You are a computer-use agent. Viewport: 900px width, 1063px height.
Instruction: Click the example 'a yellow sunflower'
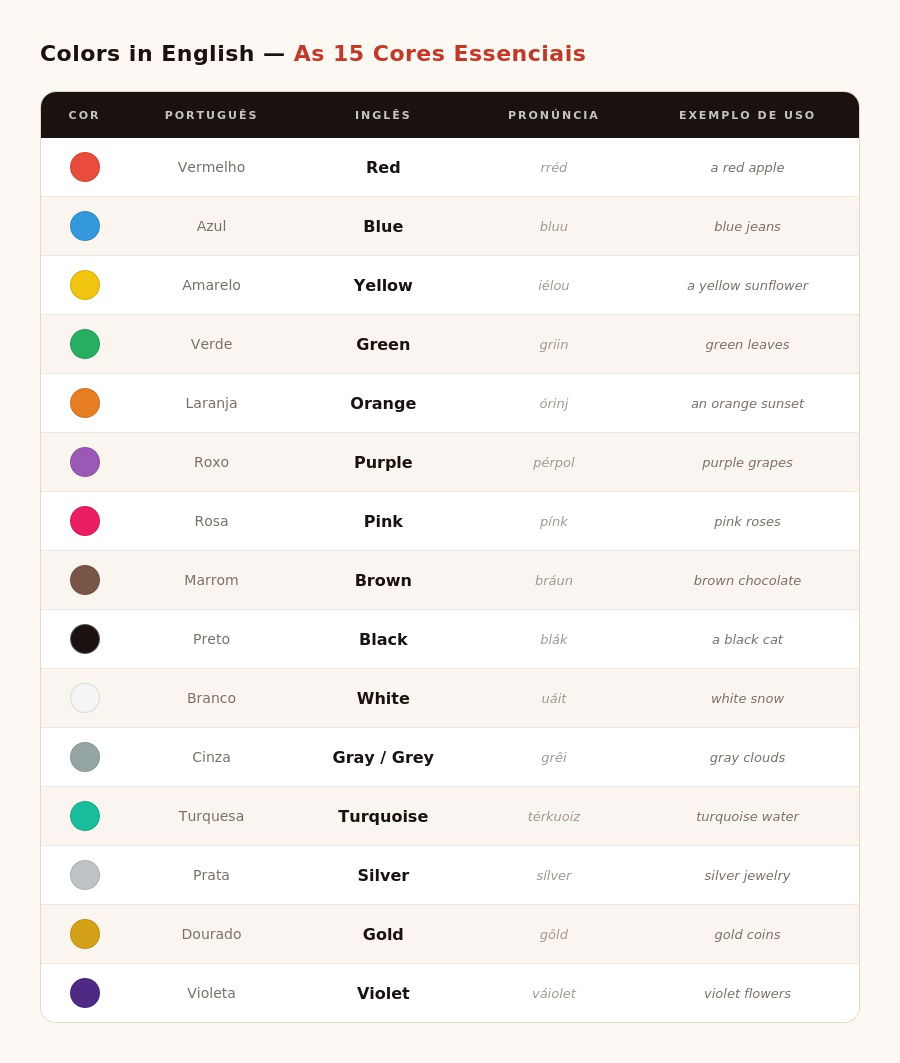click(747, 285)
